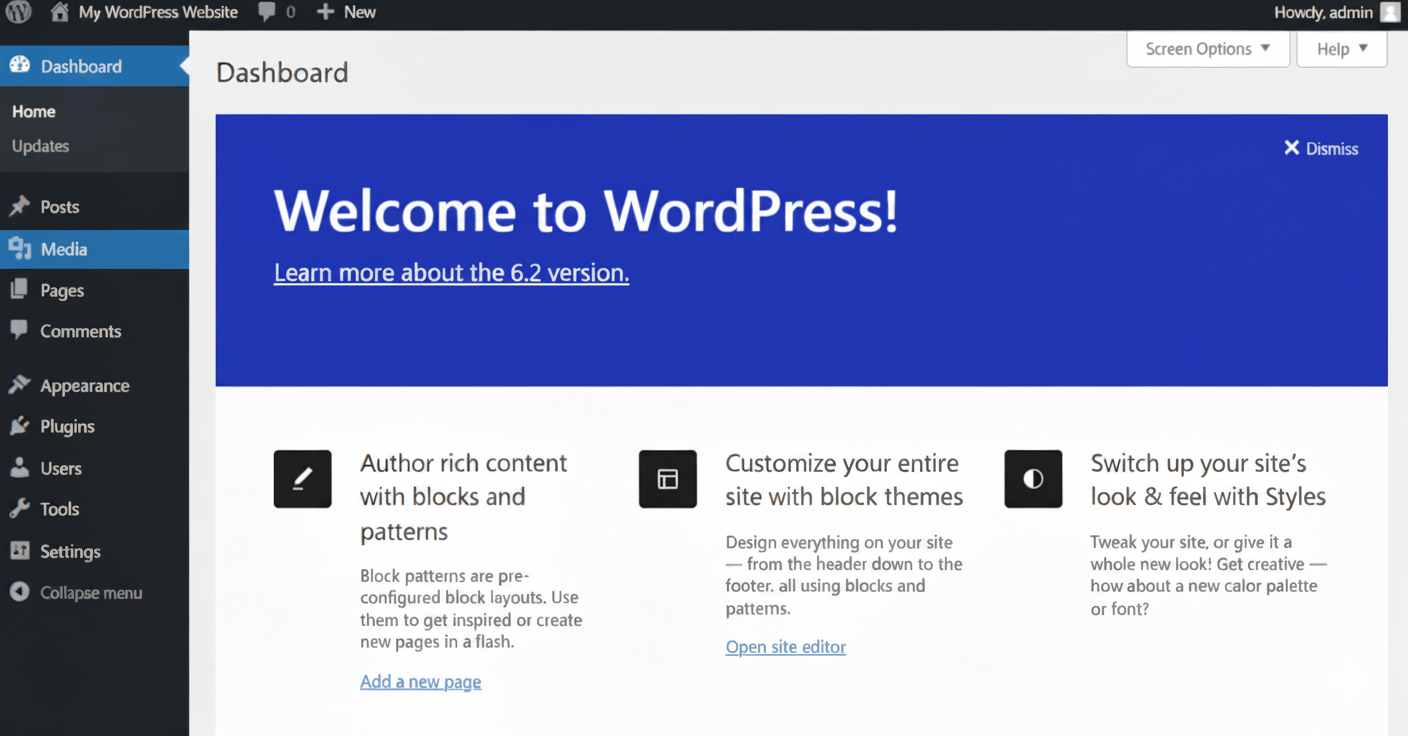
Task: Open Settings using the gear-style icon
Action: 22,551
